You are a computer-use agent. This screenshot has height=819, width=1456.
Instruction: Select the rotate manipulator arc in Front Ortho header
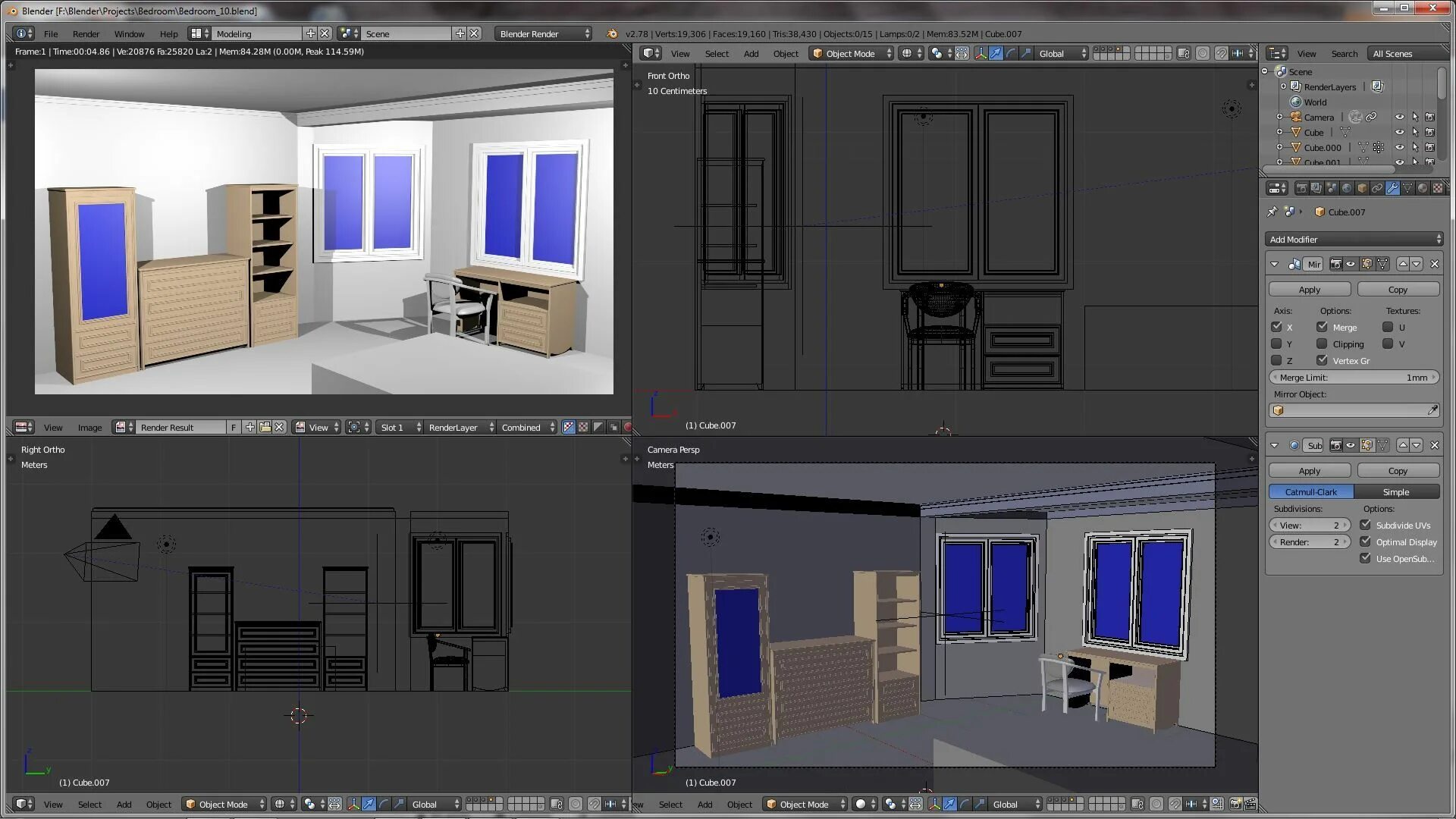1011,53
